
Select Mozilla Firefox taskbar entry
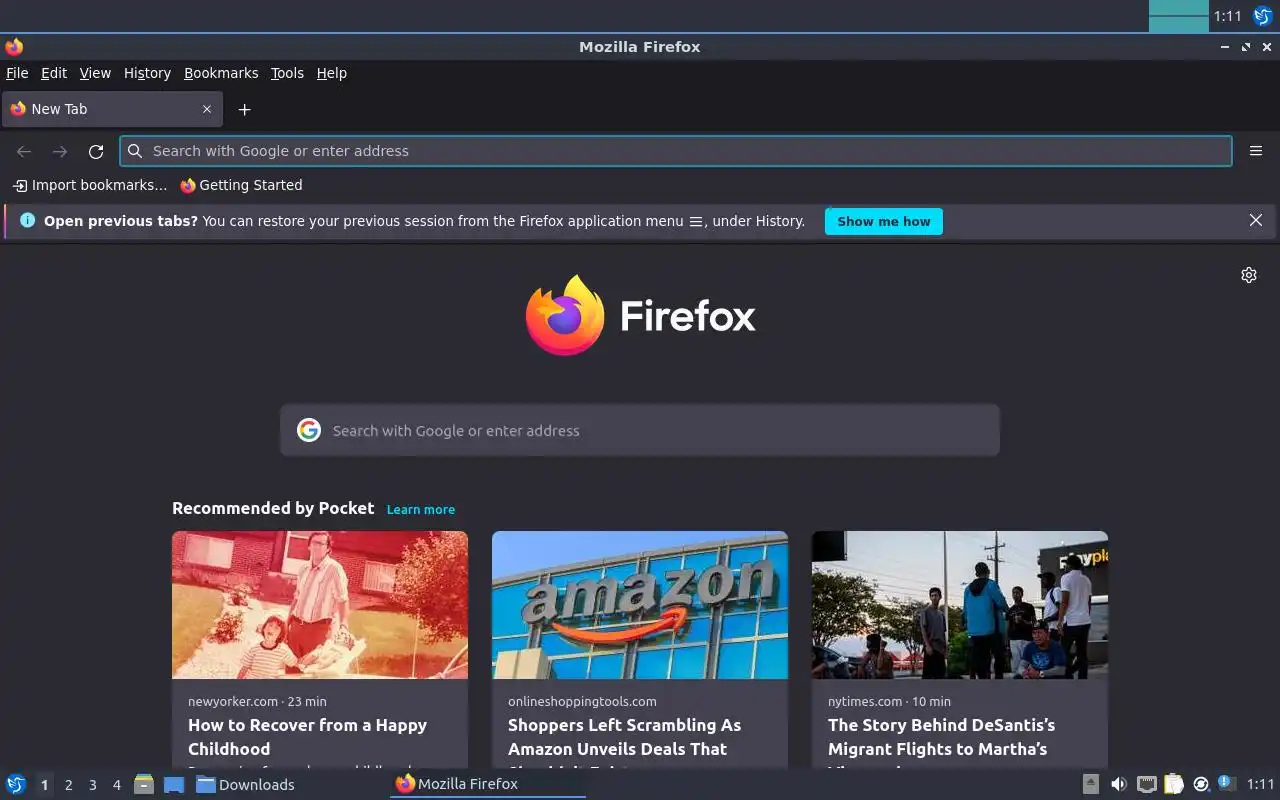[488, 784]
